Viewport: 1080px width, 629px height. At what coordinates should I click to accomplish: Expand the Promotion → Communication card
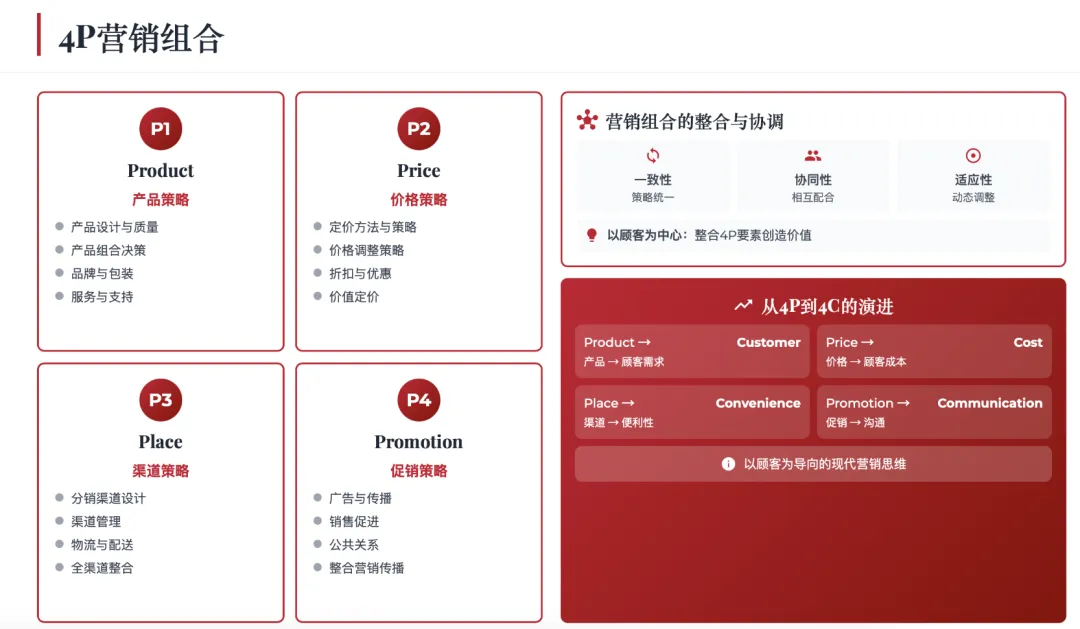934,412
